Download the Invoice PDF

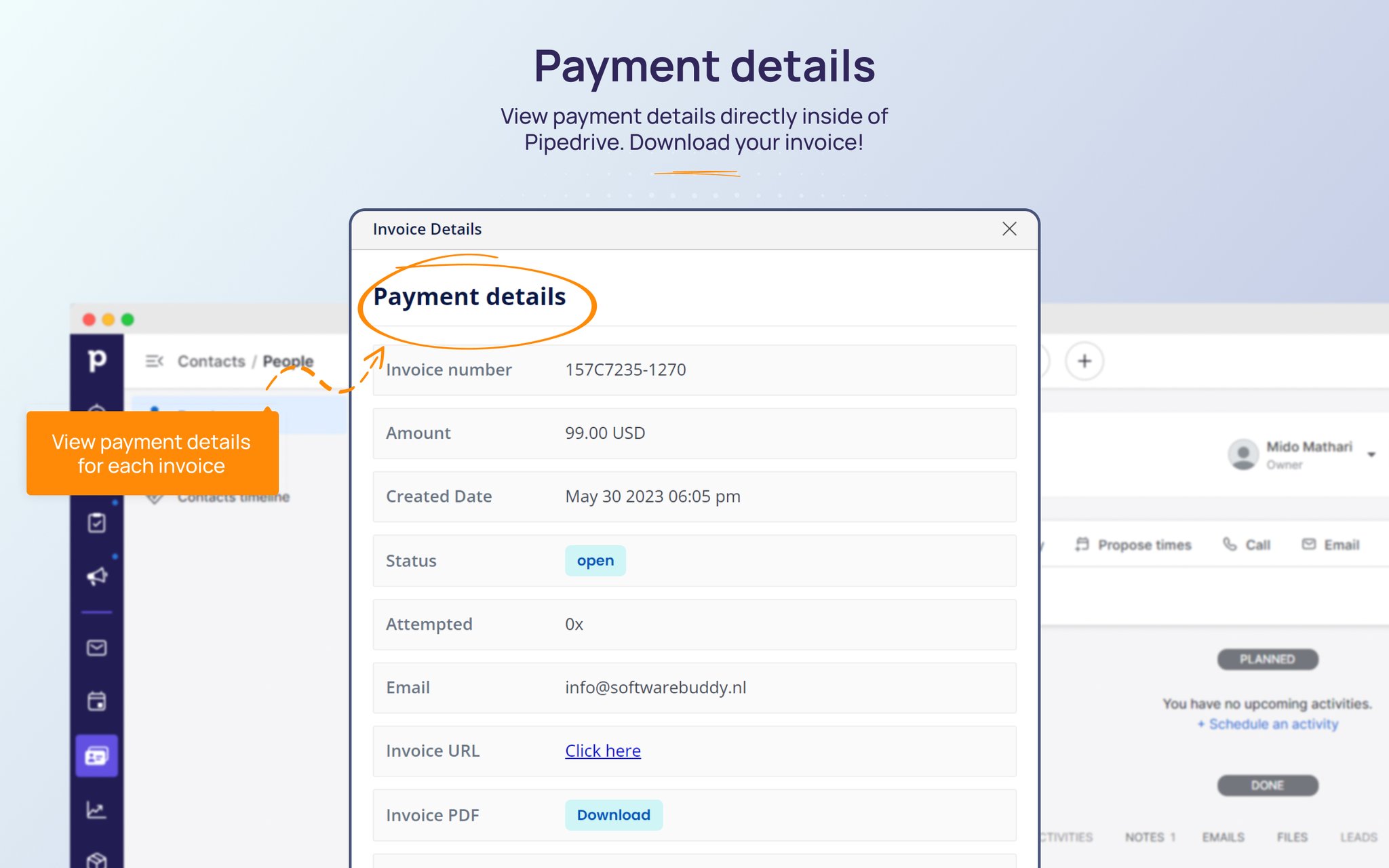(613, 814)
